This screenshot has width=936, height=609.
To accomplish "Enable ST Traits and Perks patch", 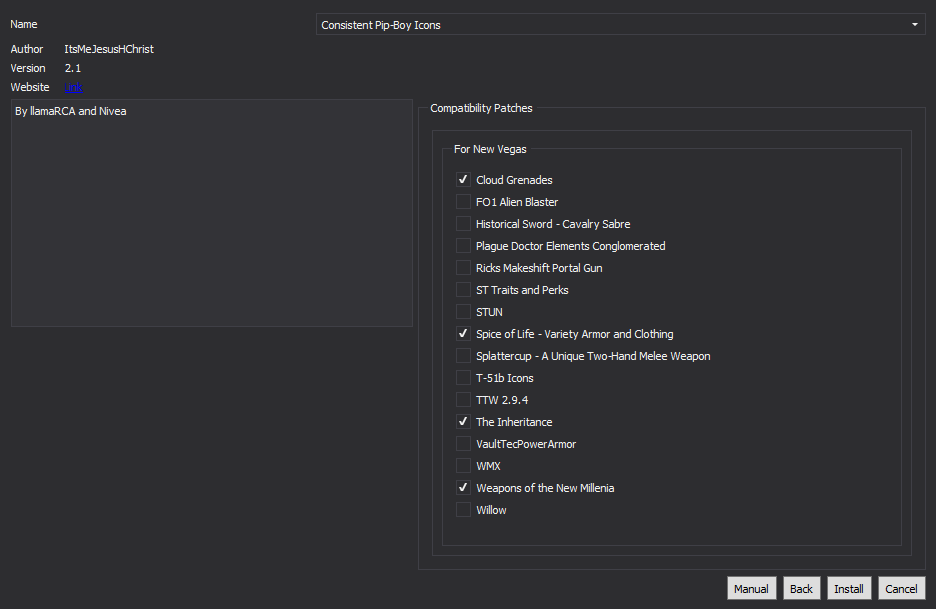I will (463, 290).
